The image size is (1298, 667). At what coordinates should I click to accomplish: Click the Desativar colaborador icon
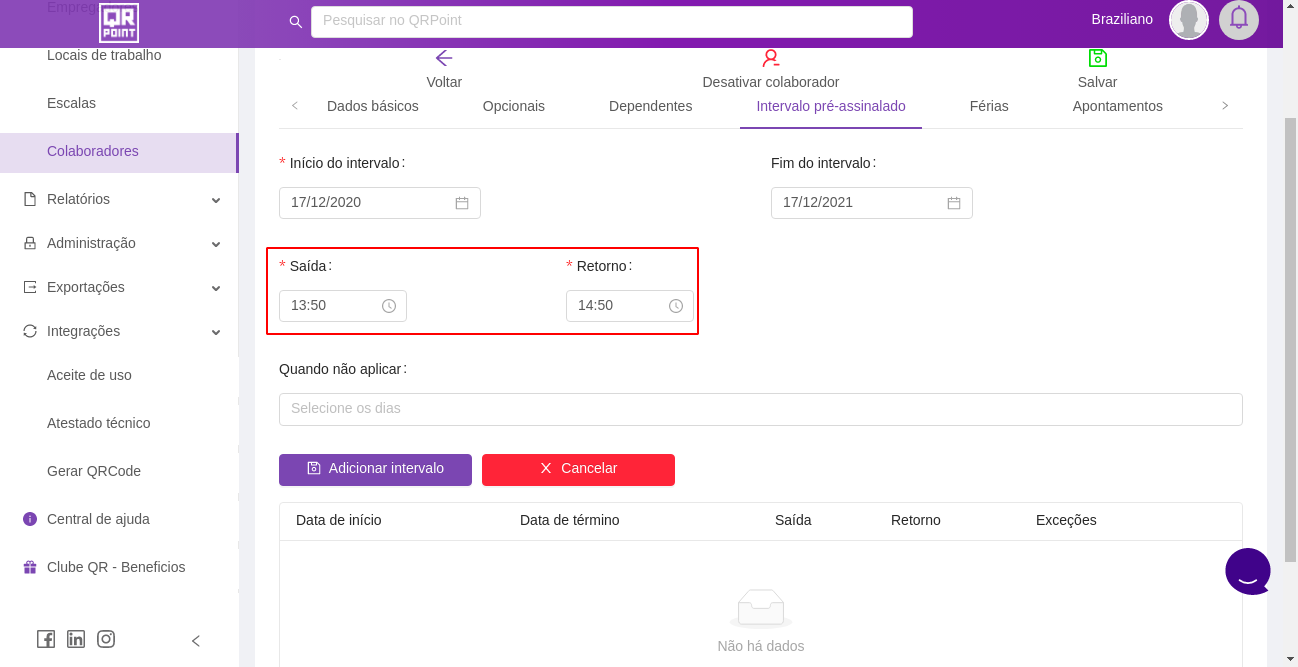(770, 58)
